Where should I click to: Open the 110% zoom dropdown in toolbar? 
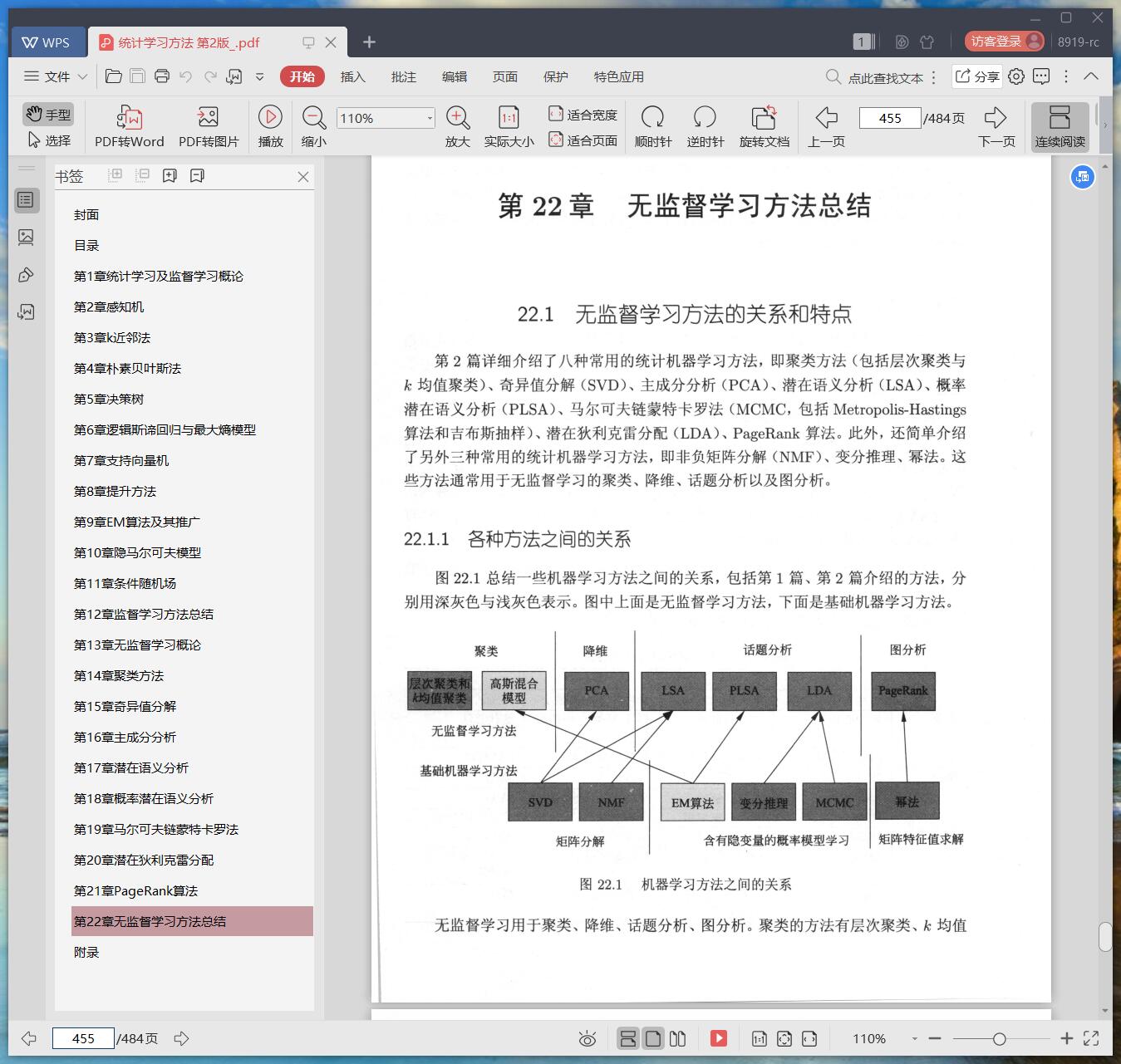tap(430, 118)
